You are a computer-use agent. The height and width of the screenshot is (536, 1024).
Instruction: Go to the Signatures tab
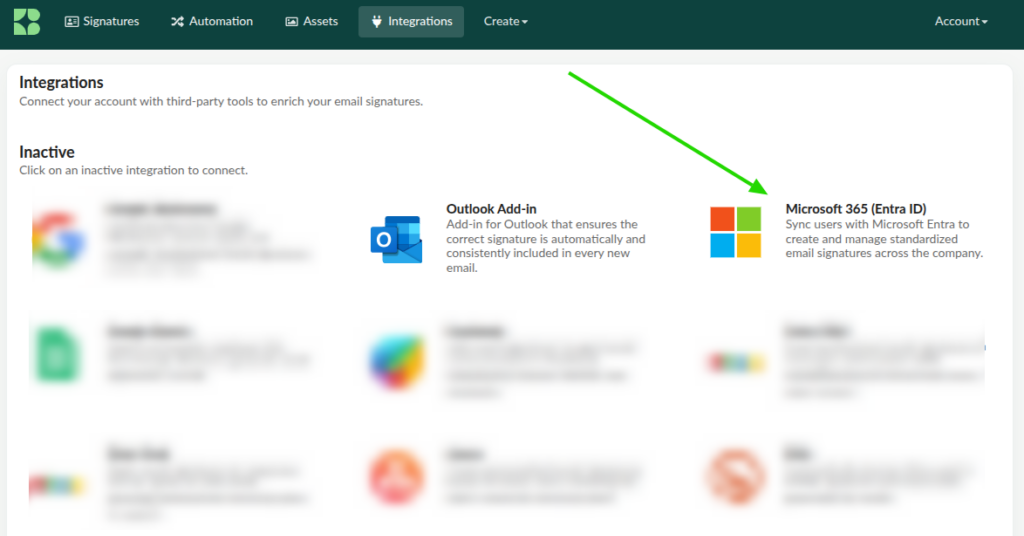[102, 21]
